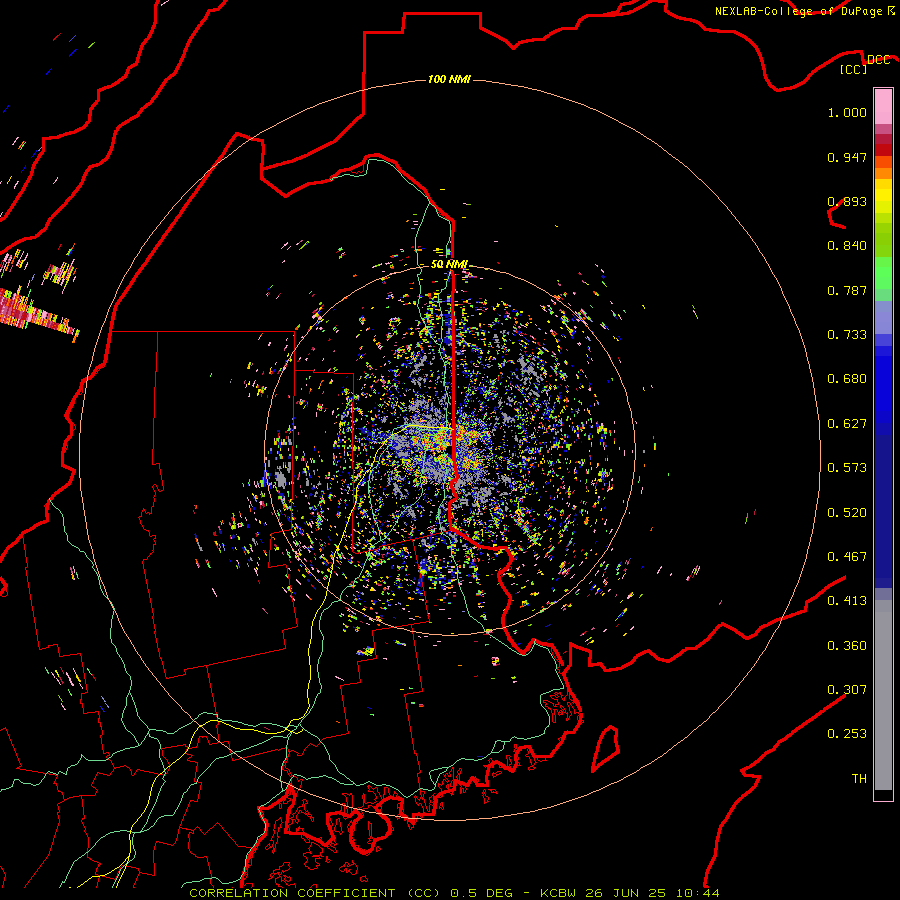Click the bright green color bar segment
This screenshot has width=900, height=900.
[x=883, y=273]
